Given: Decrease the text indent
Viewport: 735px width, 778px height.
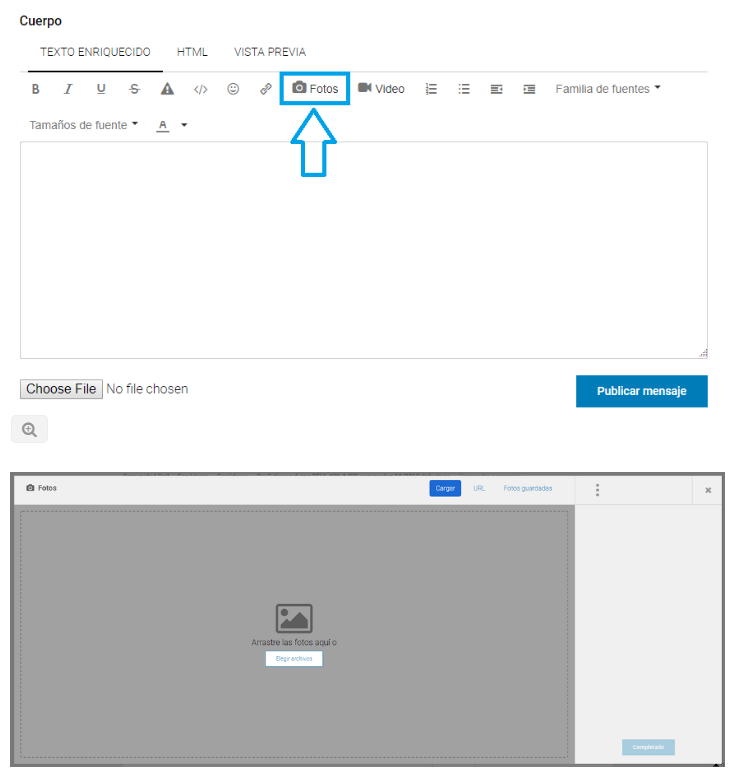Looking at the screenshot, I should [x=496, y=89].
